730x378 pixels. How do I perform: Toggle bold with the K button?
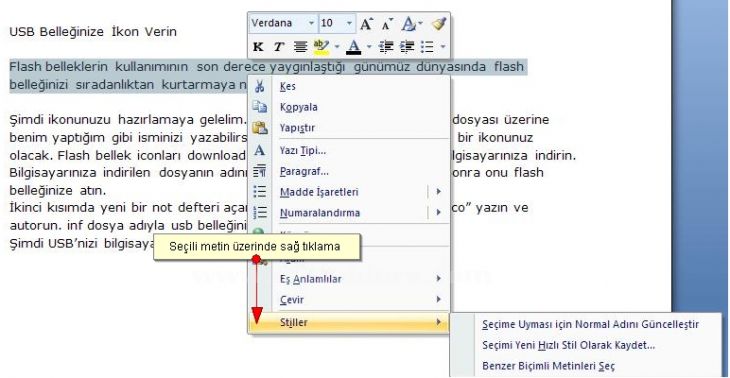pos(258,47)
